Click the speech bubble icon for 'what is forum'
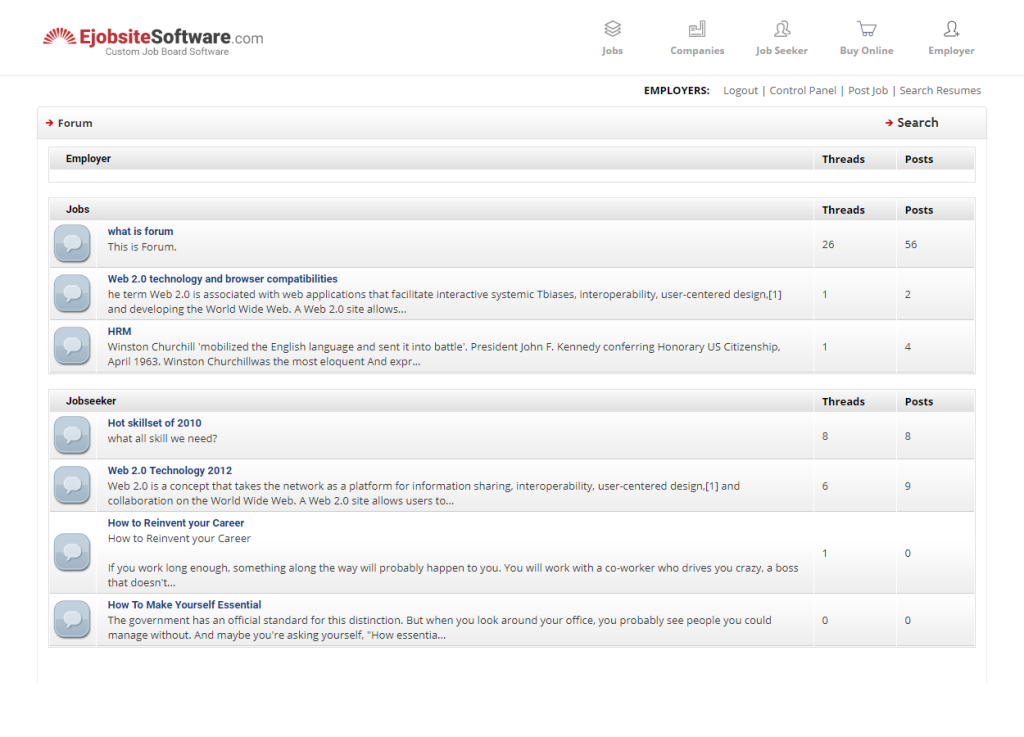 point(71,243)
